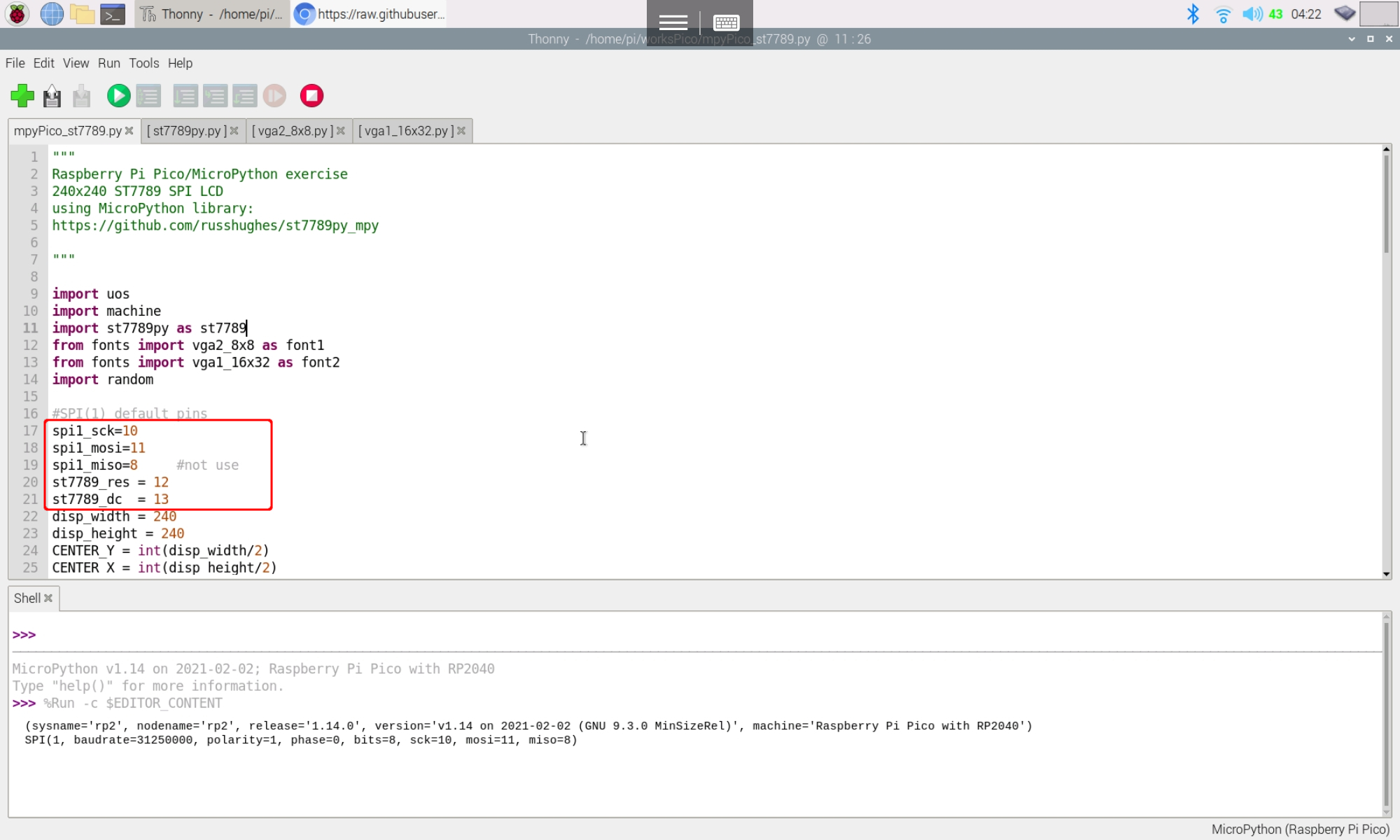Open the Tools menu
Viewport: 1400px width, 840px height.
pyautogui.click(x=143, y=63)
